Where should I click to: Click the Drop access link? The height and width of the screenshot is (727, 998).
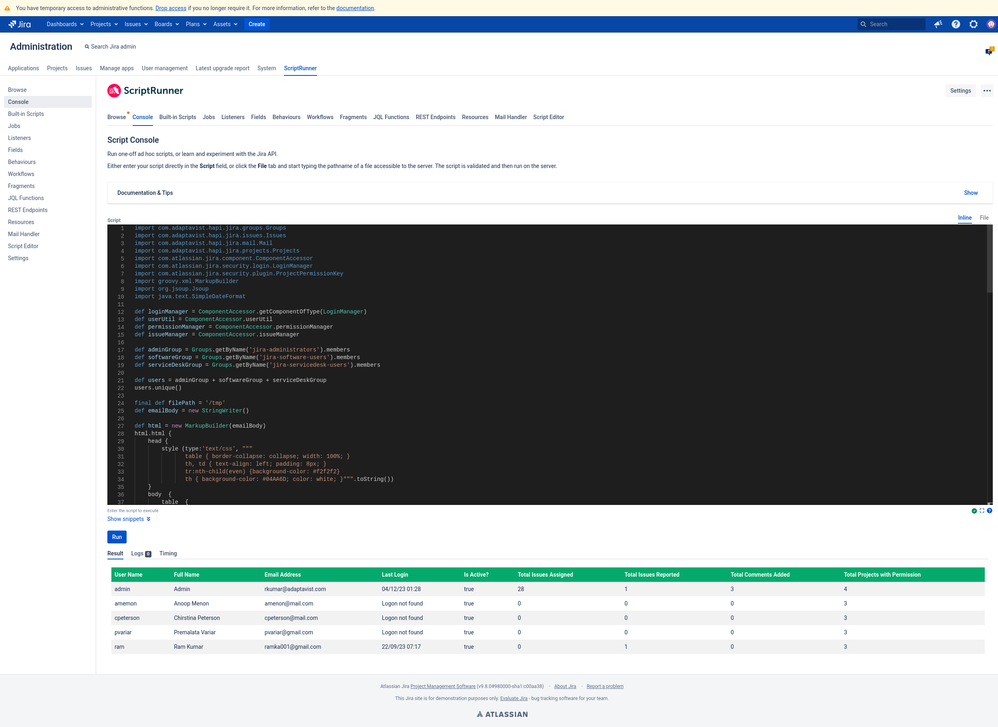[x=171, y=8]
